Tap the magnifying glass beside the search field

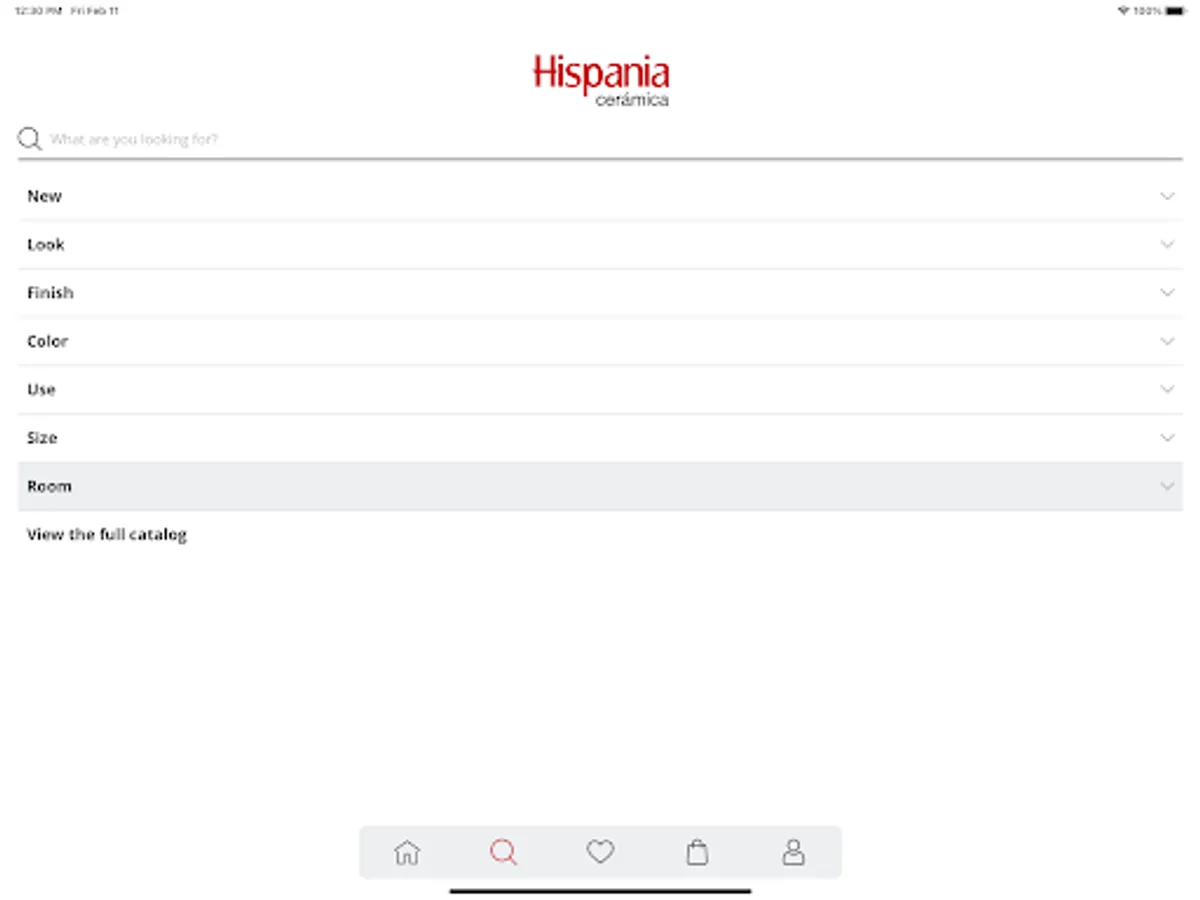(x=30, y=139)
